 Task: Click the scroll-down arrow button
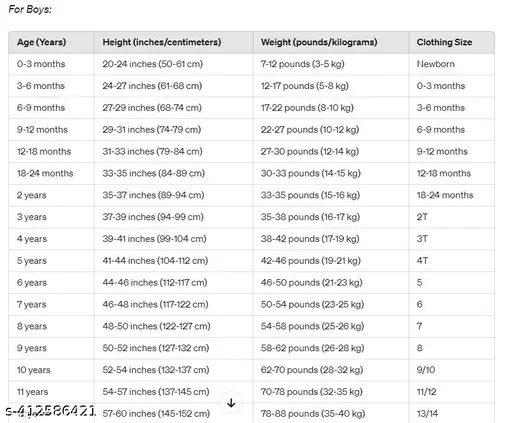click(x=231, y=403)
